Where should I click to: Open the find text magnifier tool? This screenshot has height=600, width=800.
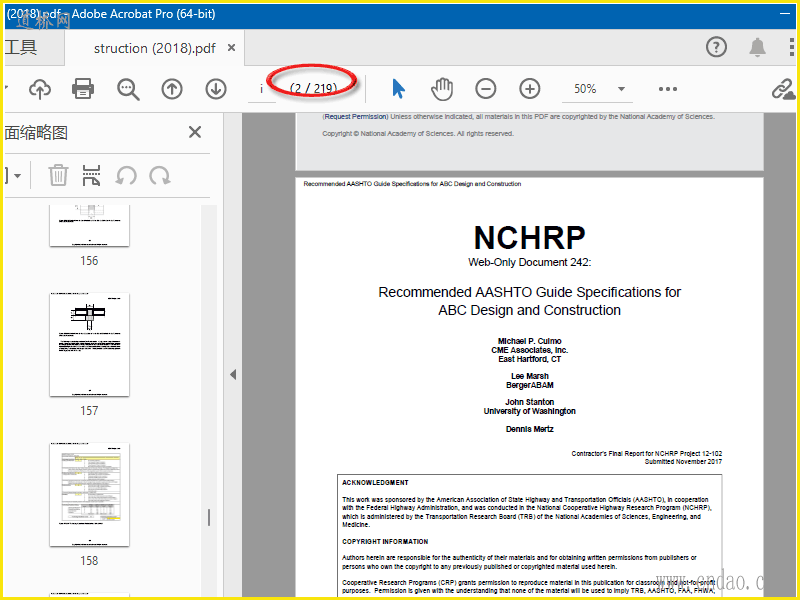pyautogui.click(x=128, y=89)
